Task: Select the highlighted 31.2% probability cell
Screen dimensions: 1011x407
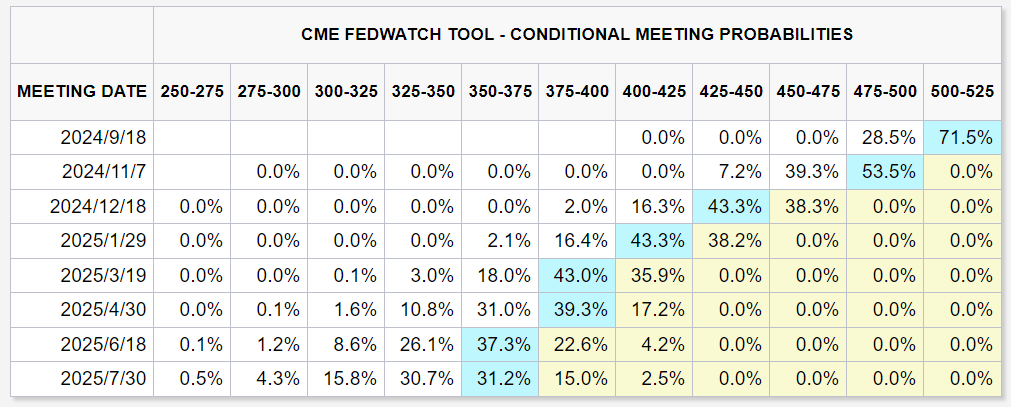Action: 500,377
